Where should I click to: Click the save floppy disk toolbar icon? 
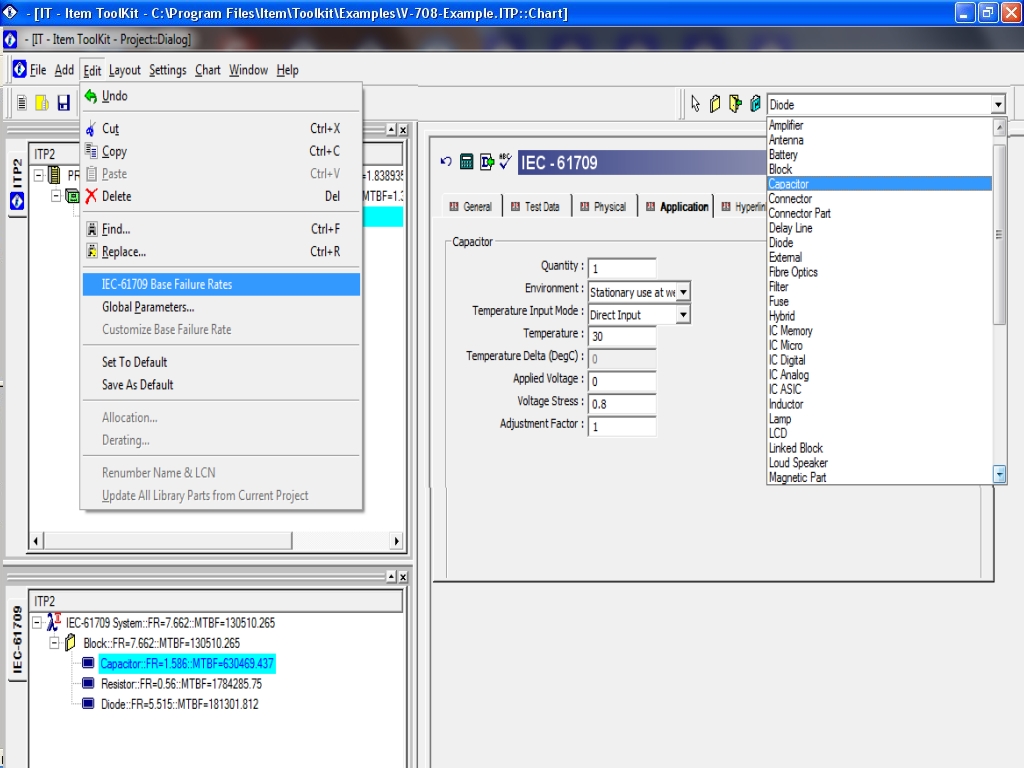[x=63, y=103]
